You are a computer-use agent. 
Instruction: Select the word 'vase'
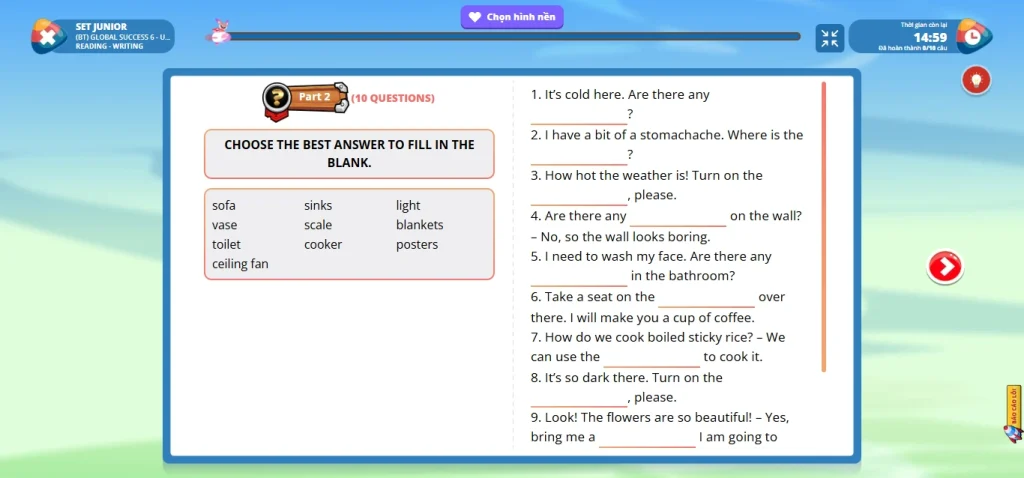225,225
